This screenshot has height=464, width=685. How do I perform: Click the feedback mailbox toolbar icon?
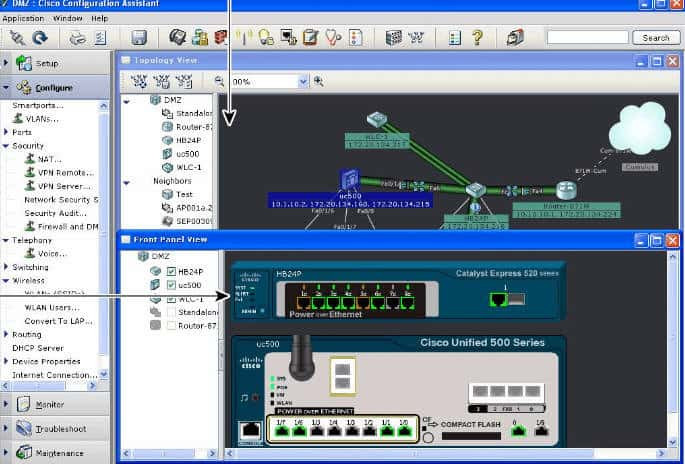pos(515,38)
